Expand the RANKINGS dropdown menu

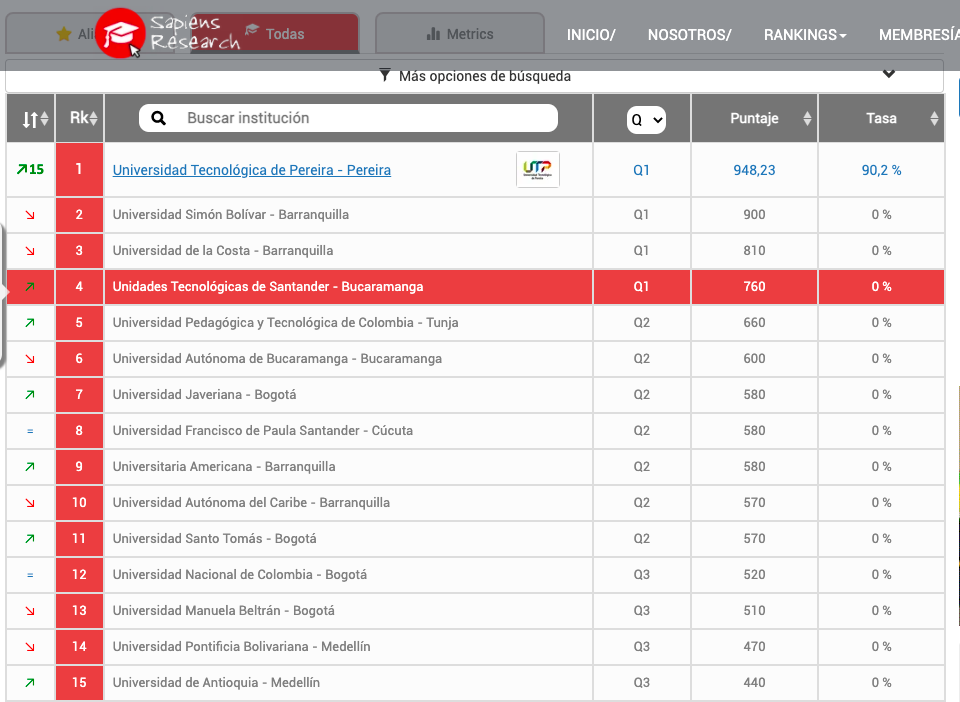(805, 35)
